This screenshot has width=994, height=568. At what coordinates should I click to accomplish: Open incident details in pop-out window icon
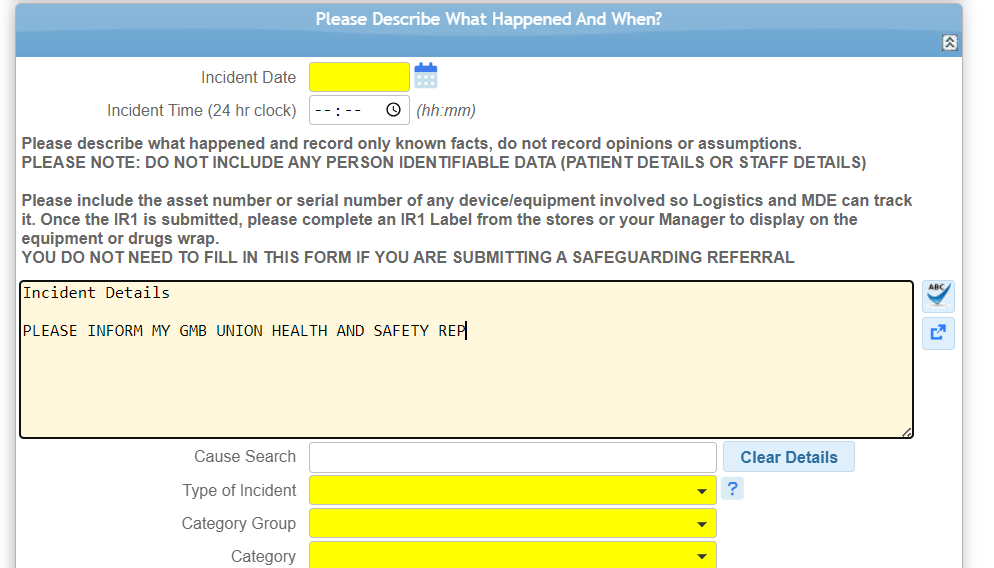[938, 332]
